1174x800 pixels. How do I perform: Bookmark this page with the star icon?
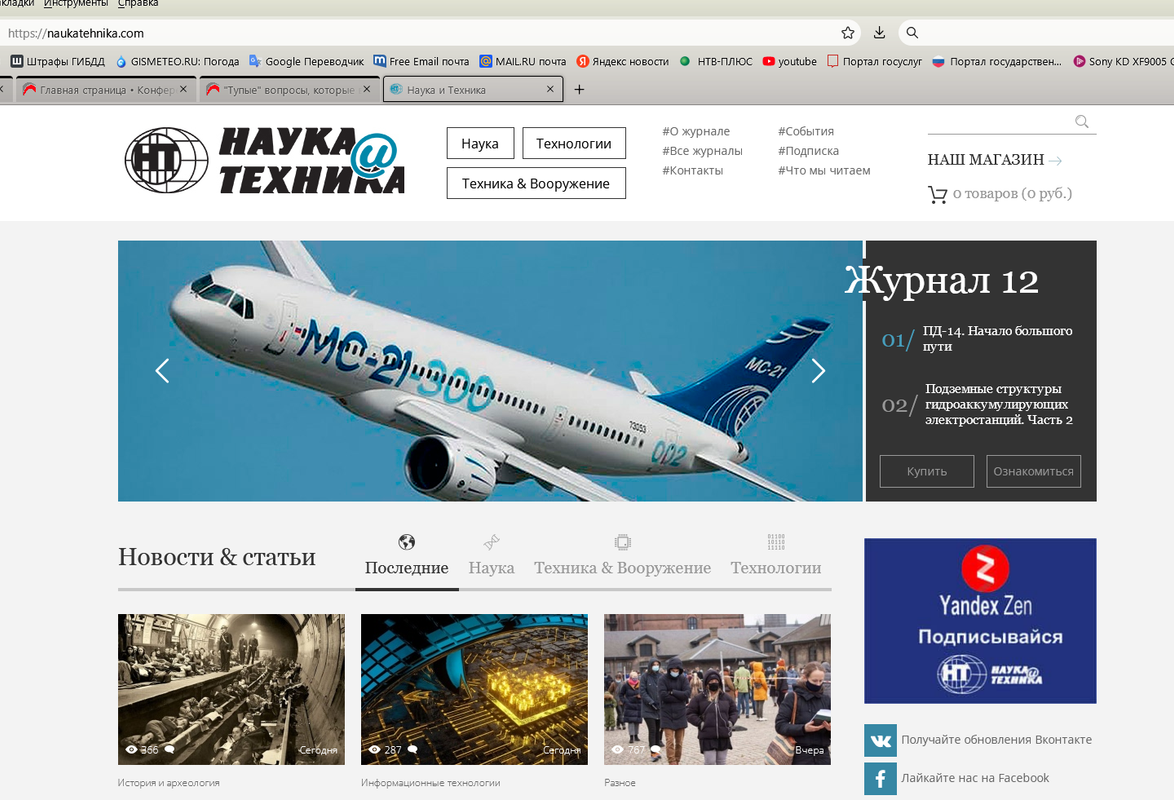[x=848, y=33]
